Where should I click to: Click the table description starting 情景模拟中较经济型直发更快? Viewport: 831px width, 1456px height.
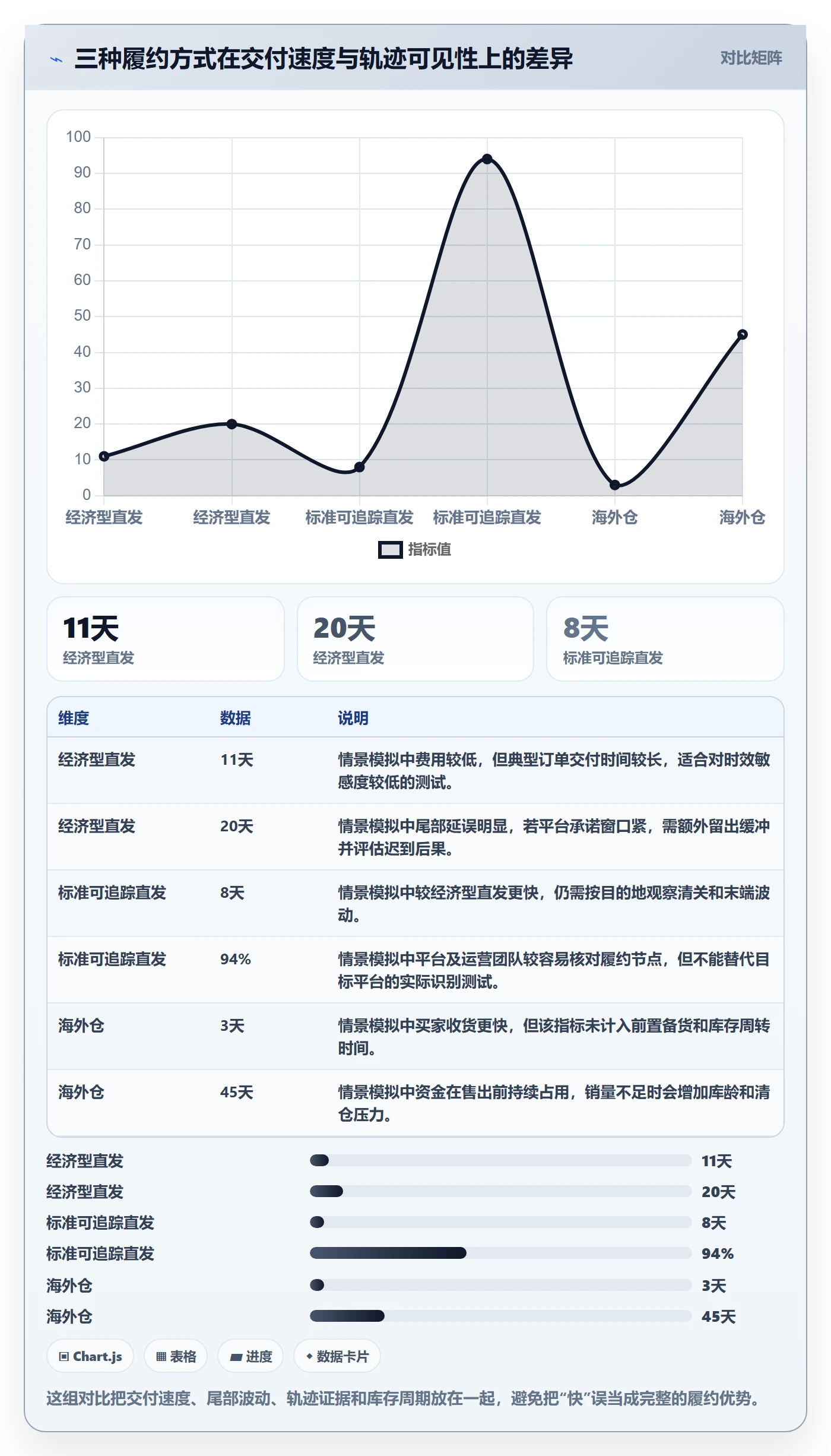pyautogui.click(x=554, y=904)
